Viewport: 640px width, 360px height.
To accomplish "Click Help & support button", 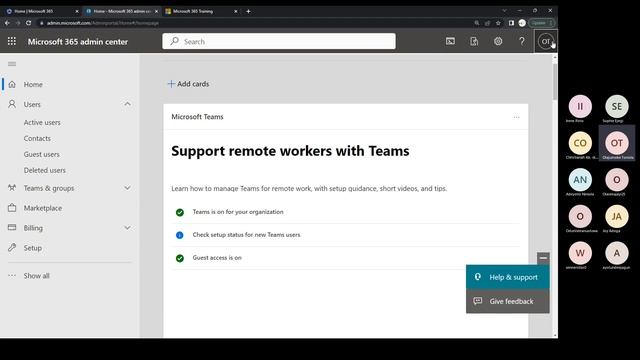I will (508, 277).
